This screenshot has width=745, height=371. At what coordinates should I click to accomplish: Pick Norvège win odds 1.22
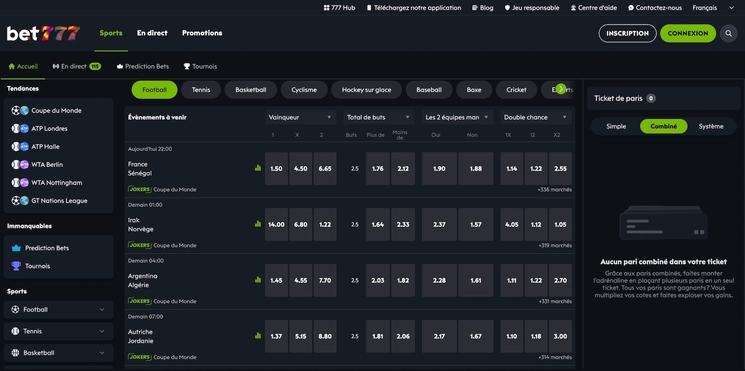click(x=325, y=225)
